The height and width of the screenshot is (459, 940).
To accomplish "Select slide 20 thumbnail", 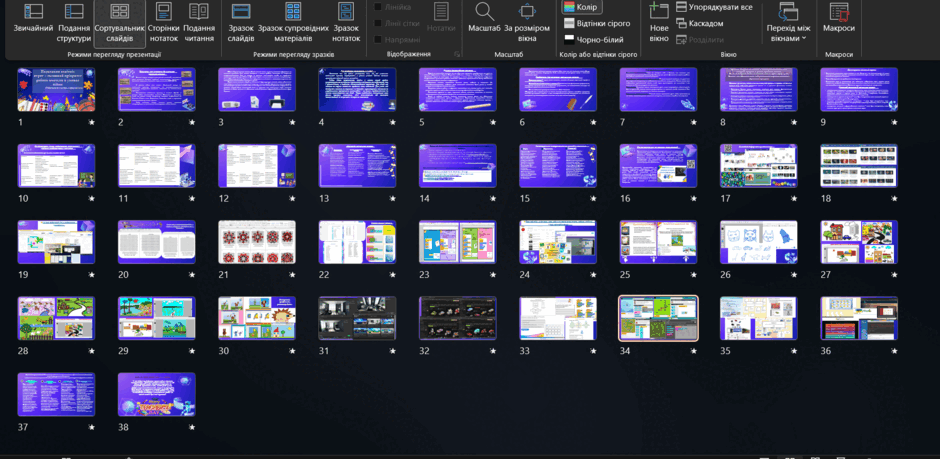I will click(157, 242).
